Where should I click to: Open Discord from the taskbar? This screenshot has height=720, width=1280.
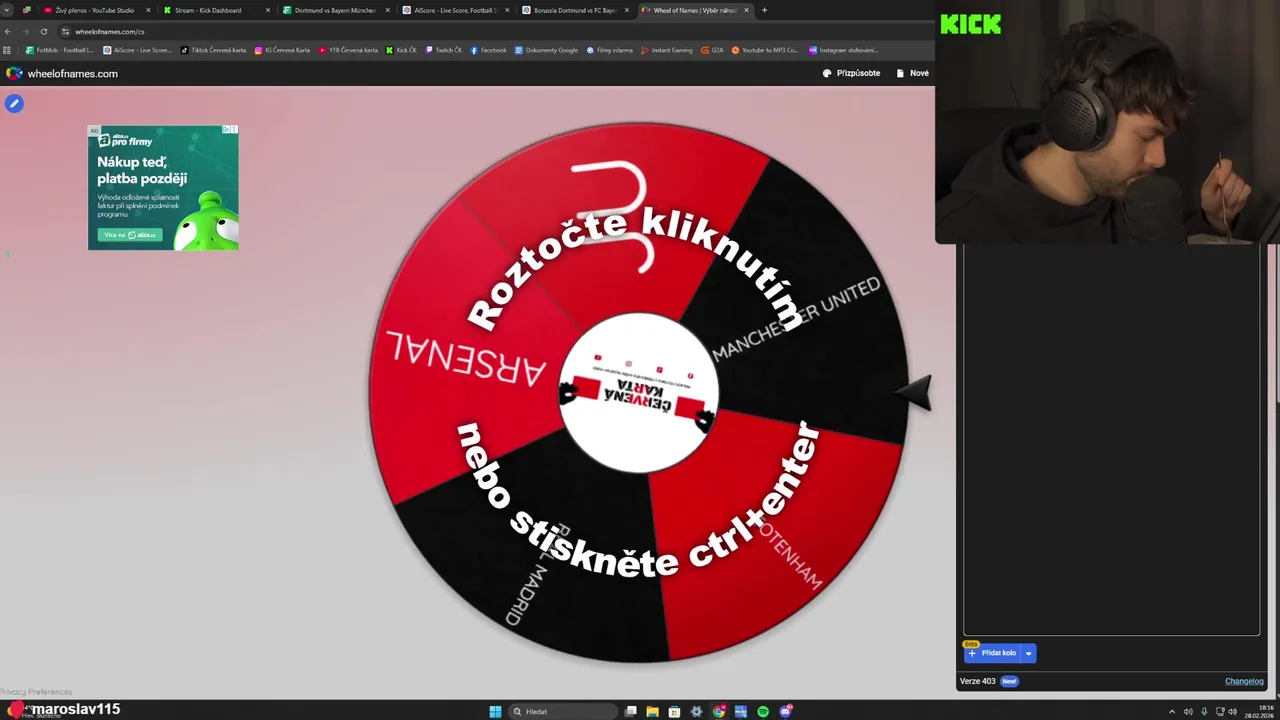(785, 711)
